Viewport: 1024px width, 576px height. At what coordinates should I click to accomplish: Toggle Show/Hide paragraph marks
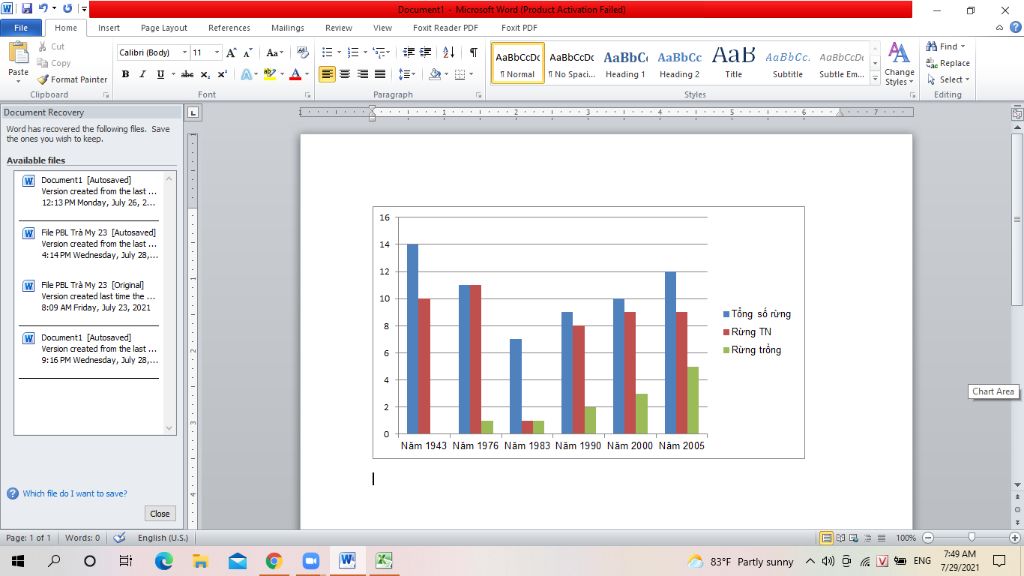pos(473,52)
